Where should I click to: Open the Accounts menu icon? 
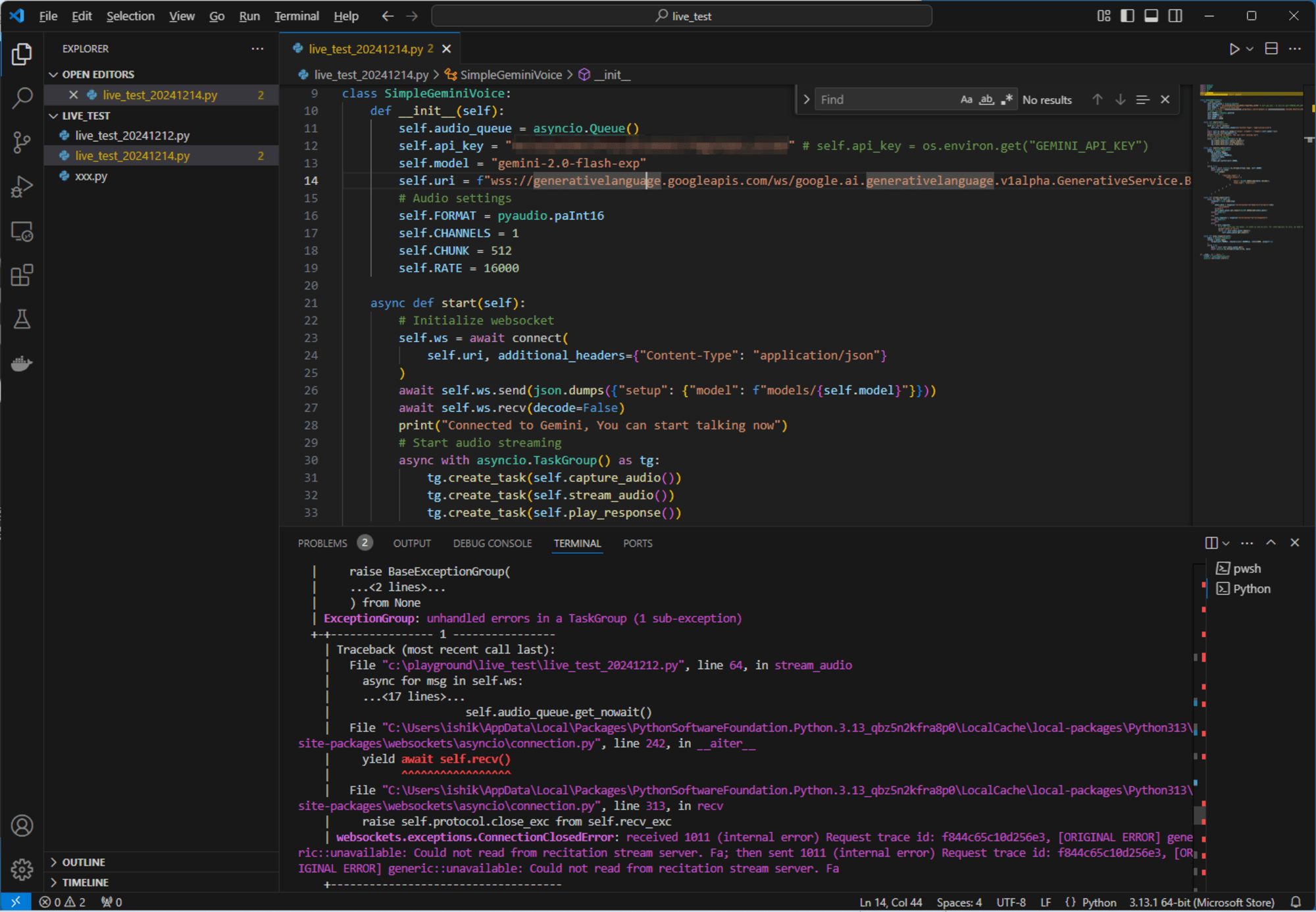[22, 825]
